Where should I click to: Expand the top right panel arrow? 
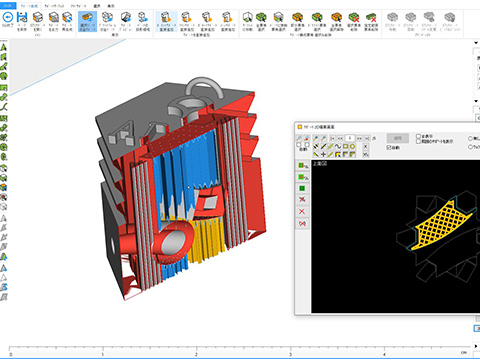click(476, 43)
